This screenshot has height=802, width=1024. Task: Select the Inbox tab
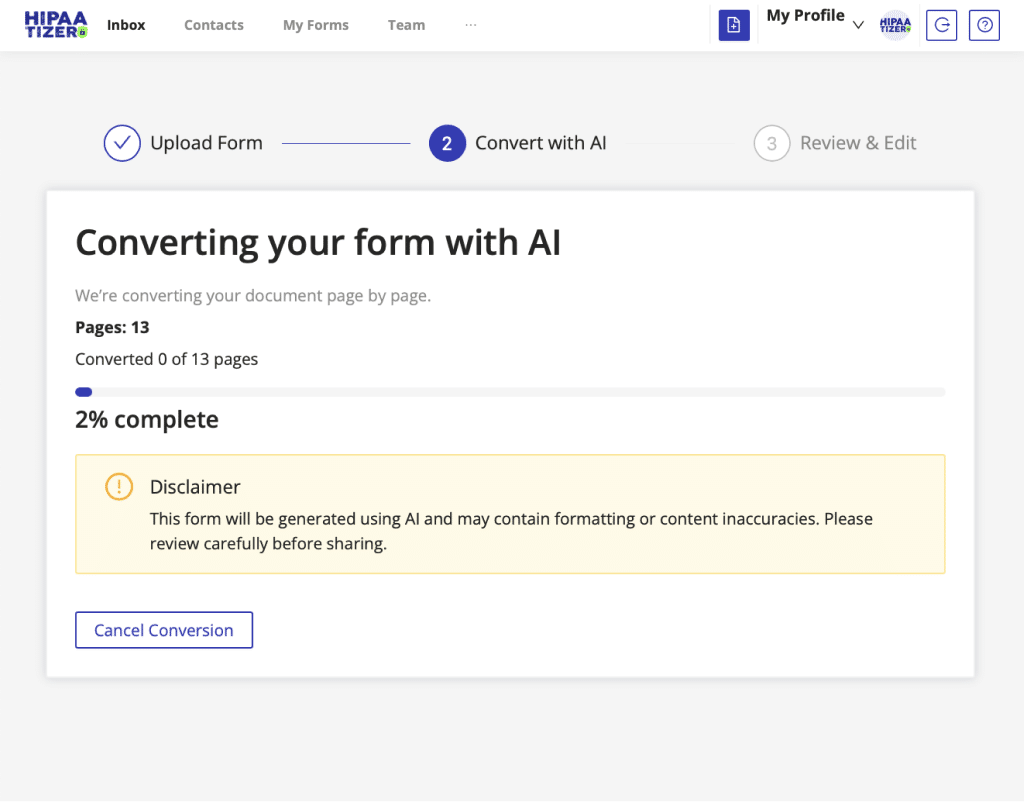tap(125, 25)
